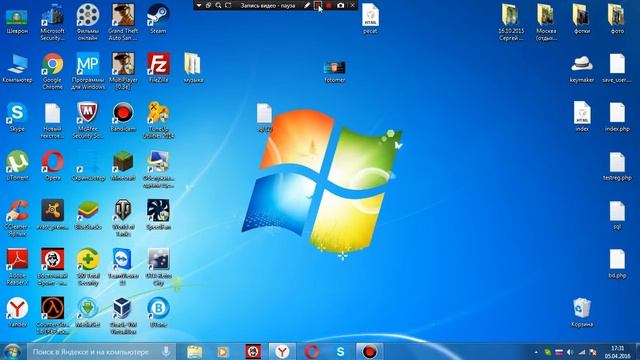The image size is (640, 360).
Task: Select the Skype desktop shortcut
Action: (17, 118)
